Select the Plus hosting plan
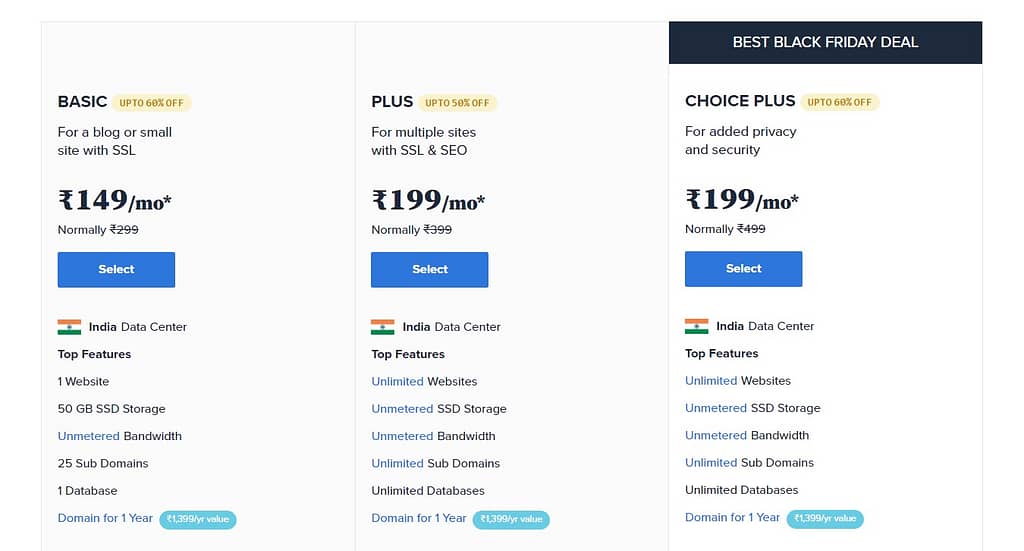The width and height of the screenshot is (1024, 551). click(x=430, y=270)
